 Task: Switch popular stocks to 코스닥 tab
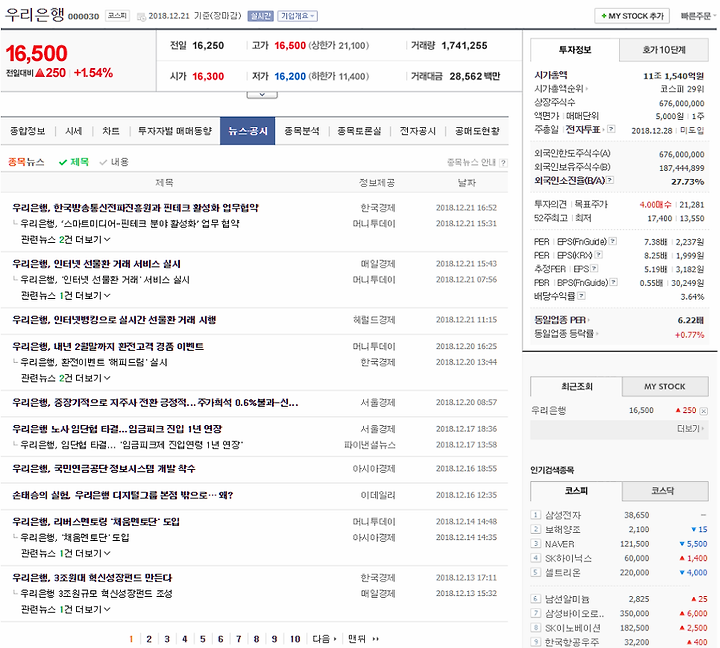click(664, 491)
